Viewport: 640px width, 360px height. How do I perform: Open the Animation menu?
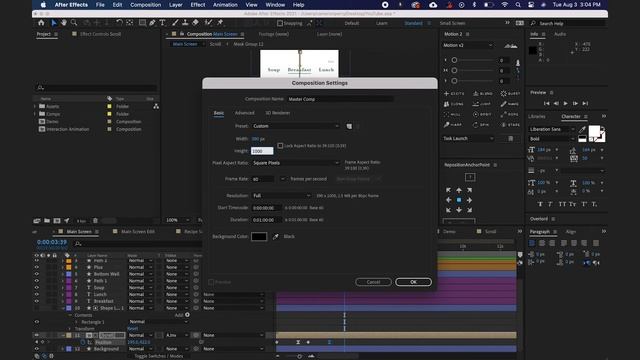225,5
